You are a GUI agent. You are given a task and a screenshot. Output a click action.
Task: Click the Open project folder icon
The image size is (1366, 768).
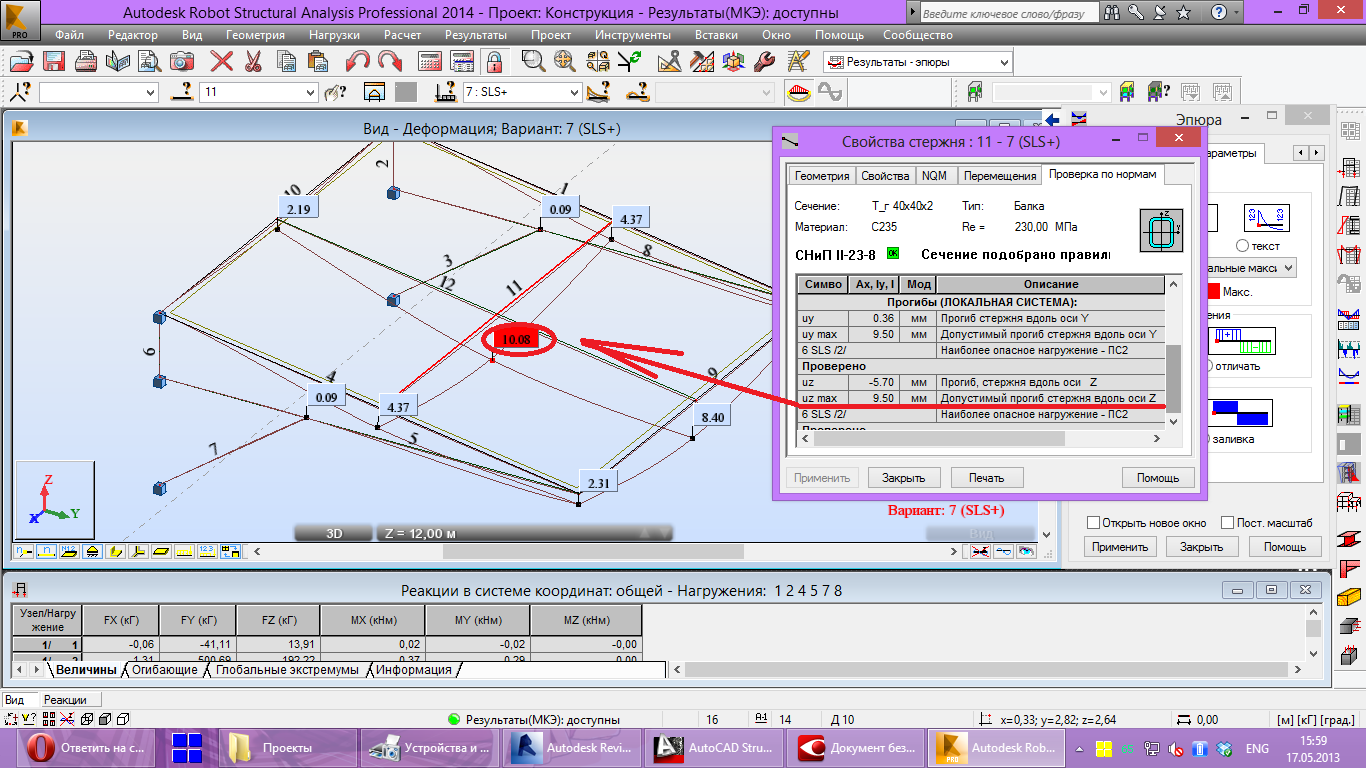coord(22,61)
